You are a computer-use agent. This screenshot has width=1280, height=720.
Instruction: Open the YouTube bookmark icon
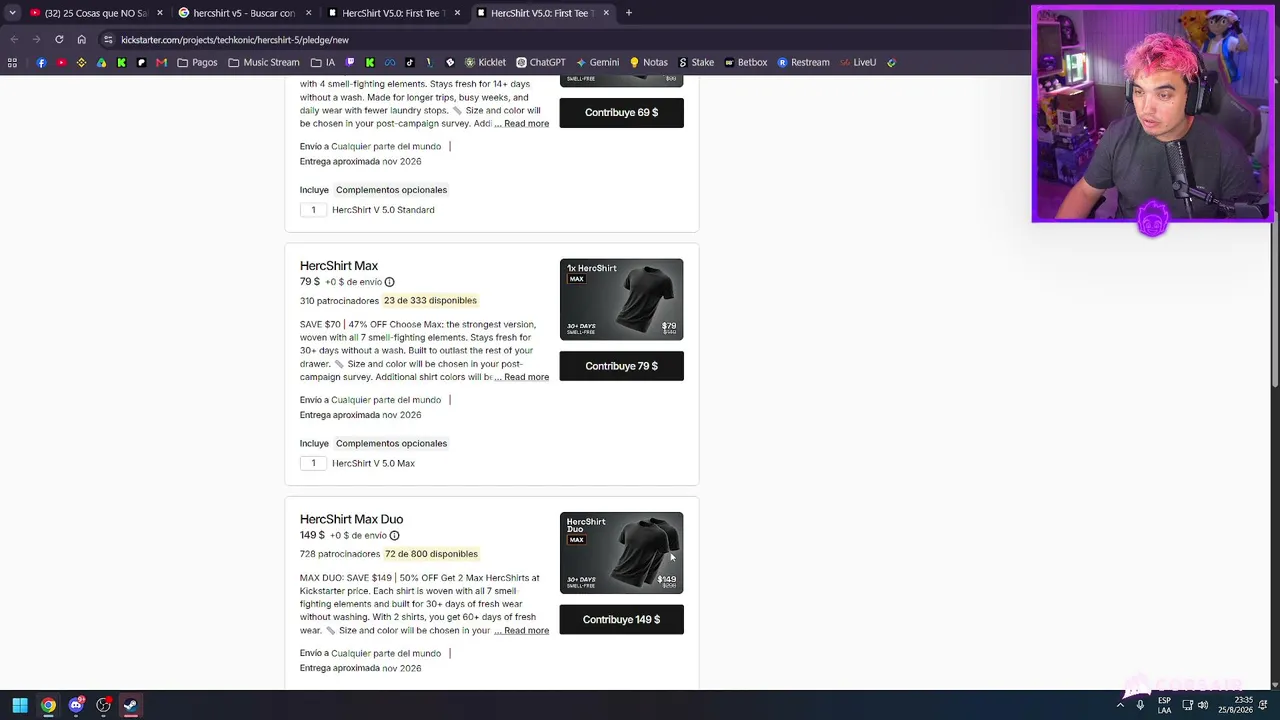click(61, 62)
